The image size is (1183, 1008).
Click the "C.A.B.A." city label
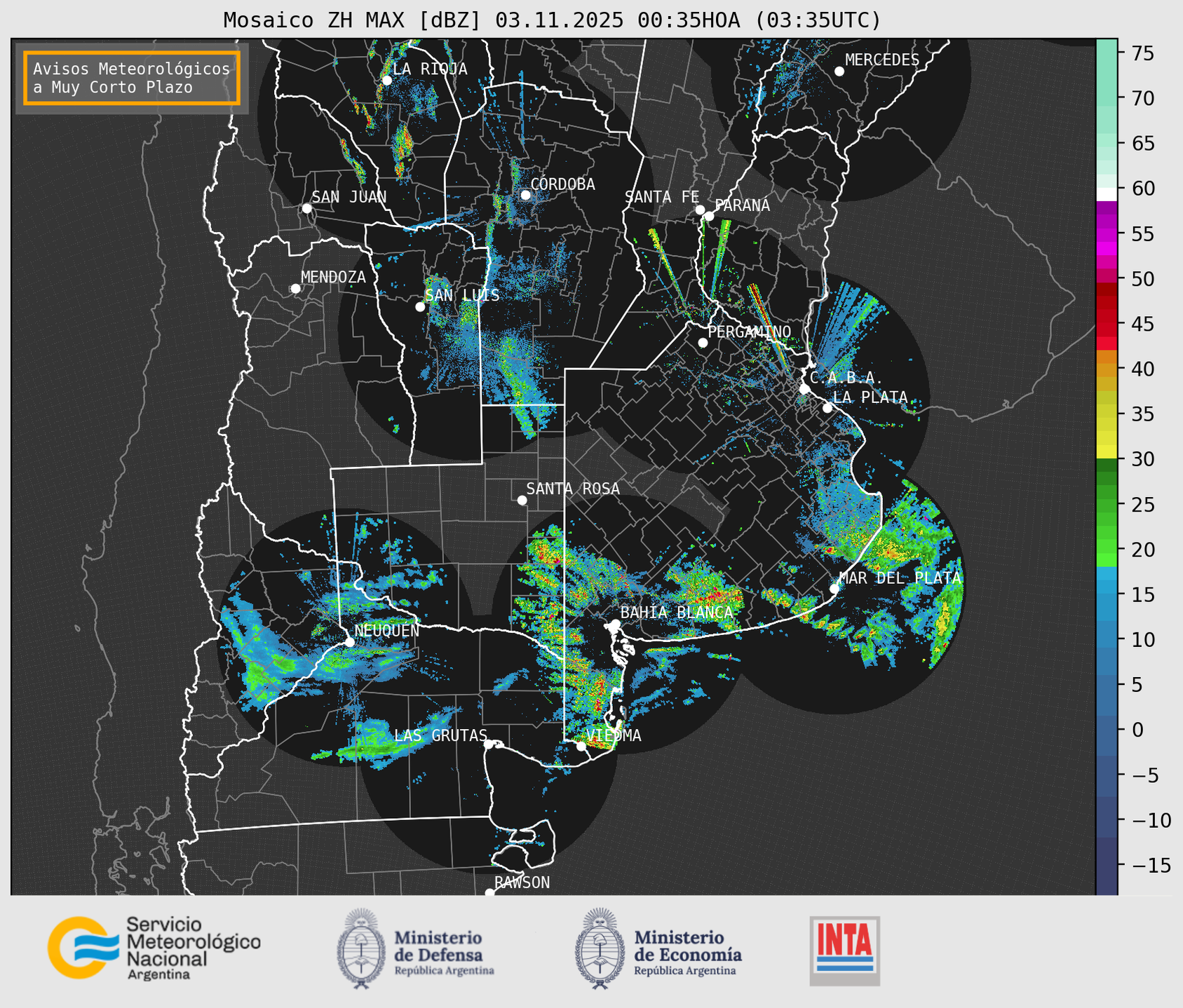point(846,378)
